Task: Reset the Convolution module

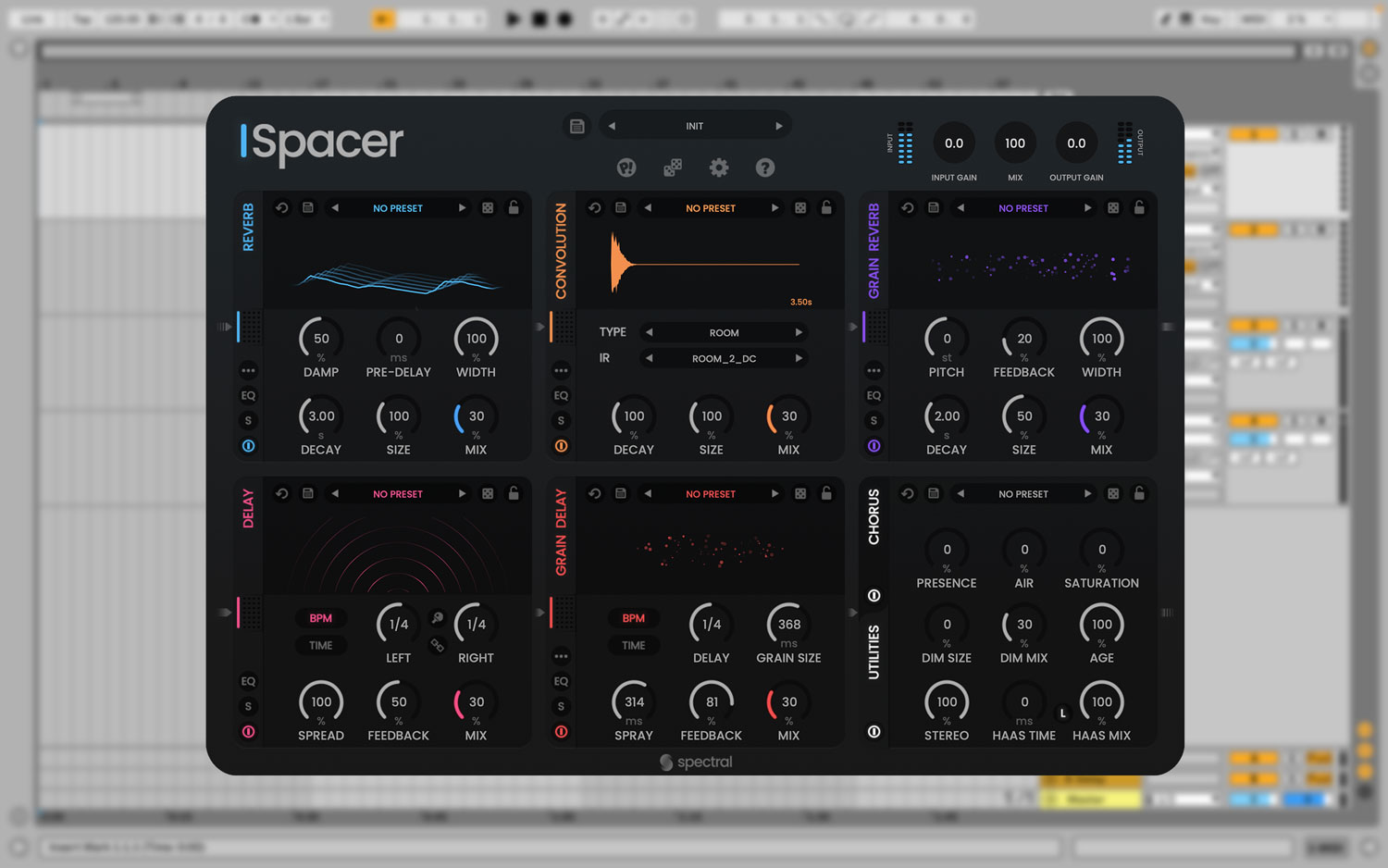Action: [595, 208]
